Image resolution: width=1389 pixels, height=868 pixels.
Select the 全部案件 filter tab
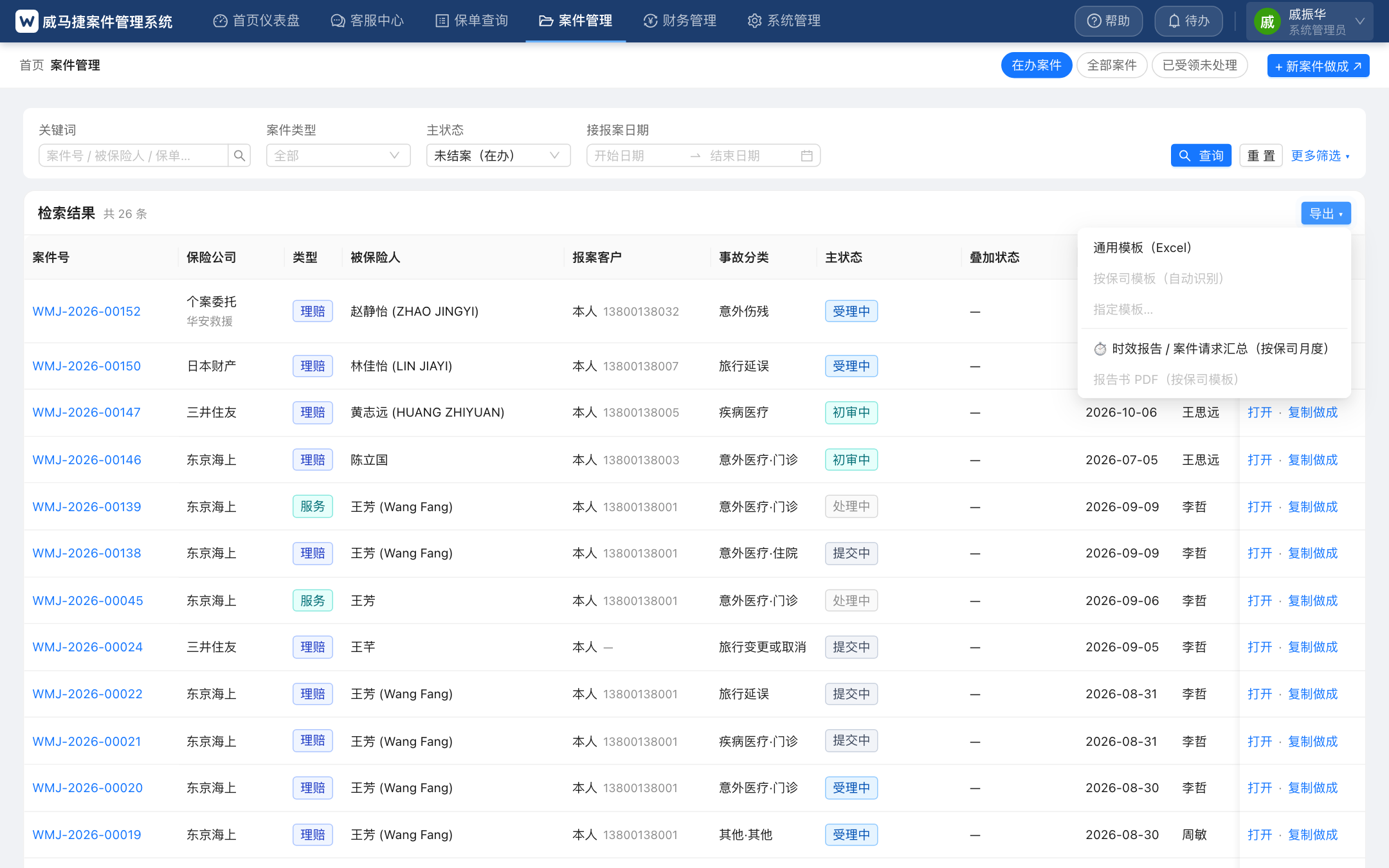pyautogui.click(x=1112, y=65)
